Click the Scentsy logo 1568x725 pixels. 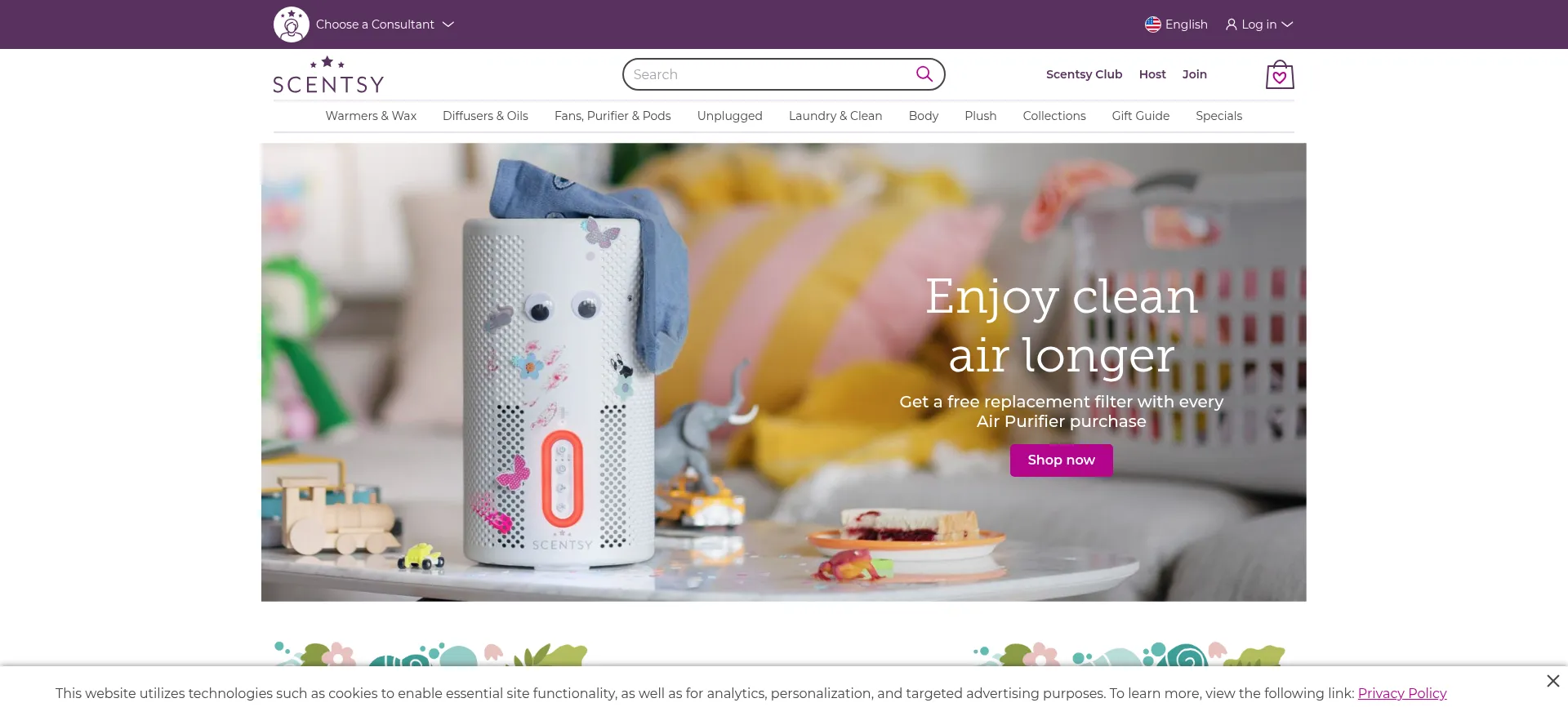tap(328, 74)
